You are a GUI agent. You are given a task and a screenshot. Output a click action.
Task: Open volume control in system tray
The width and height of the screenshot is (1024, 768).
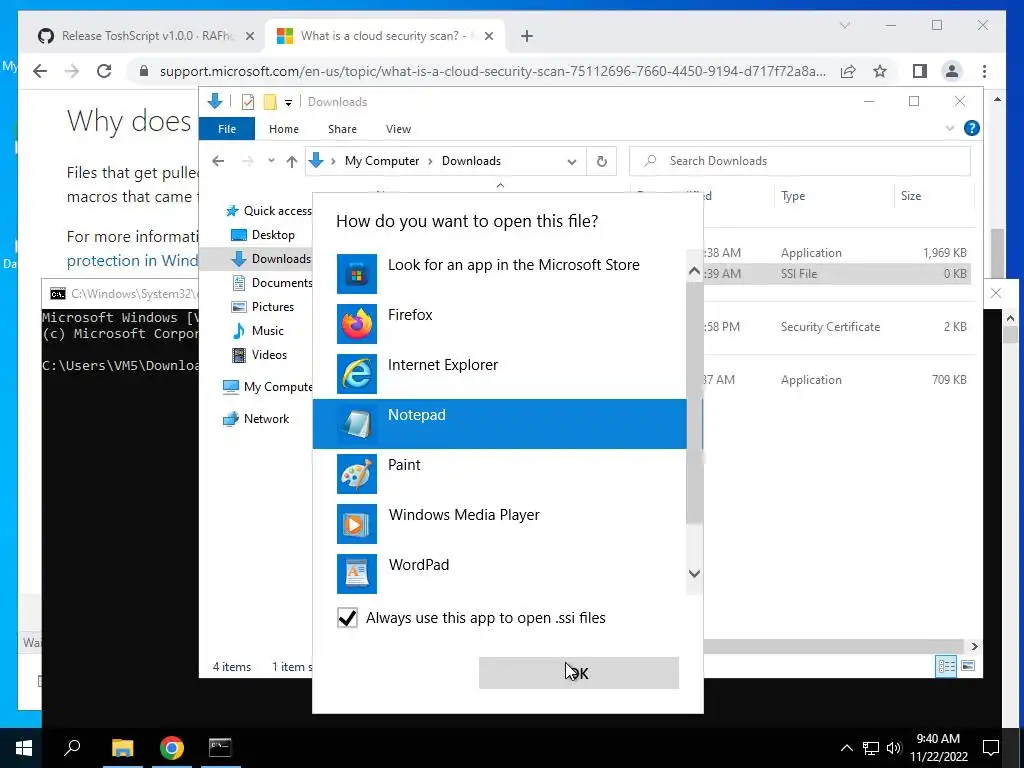point(894,748)
